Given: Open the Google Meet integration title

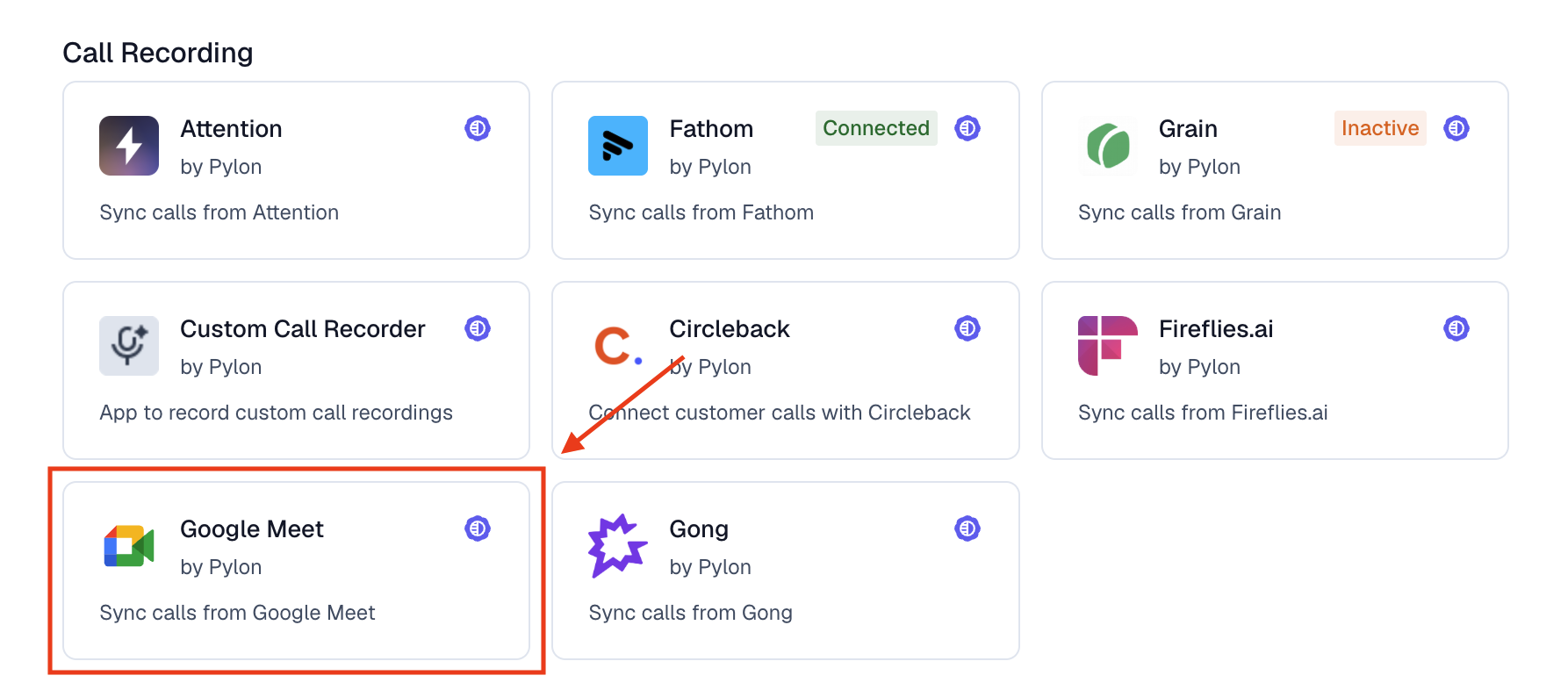Looking at the screenshot, I should [252, 529].
